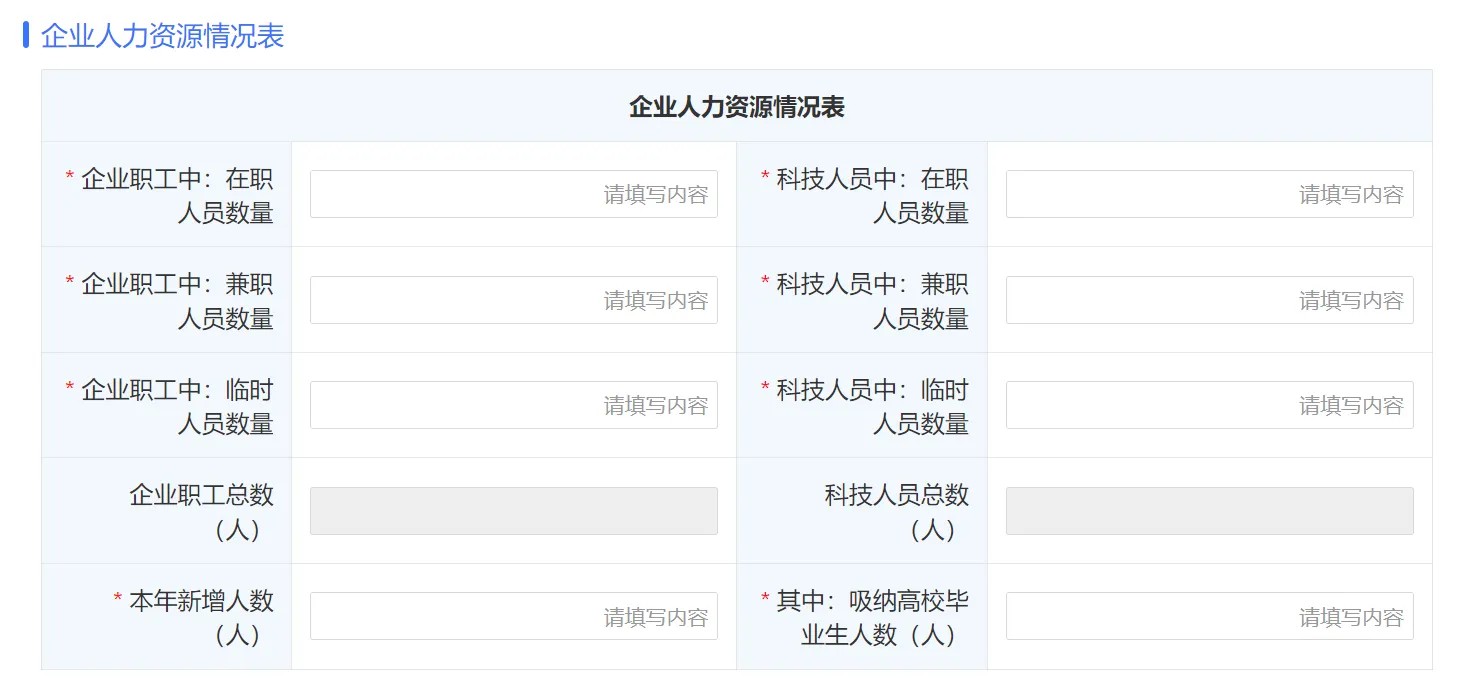
Task: Click the centered 企业人力资源情况表 table header
Action: click(737, 107)
